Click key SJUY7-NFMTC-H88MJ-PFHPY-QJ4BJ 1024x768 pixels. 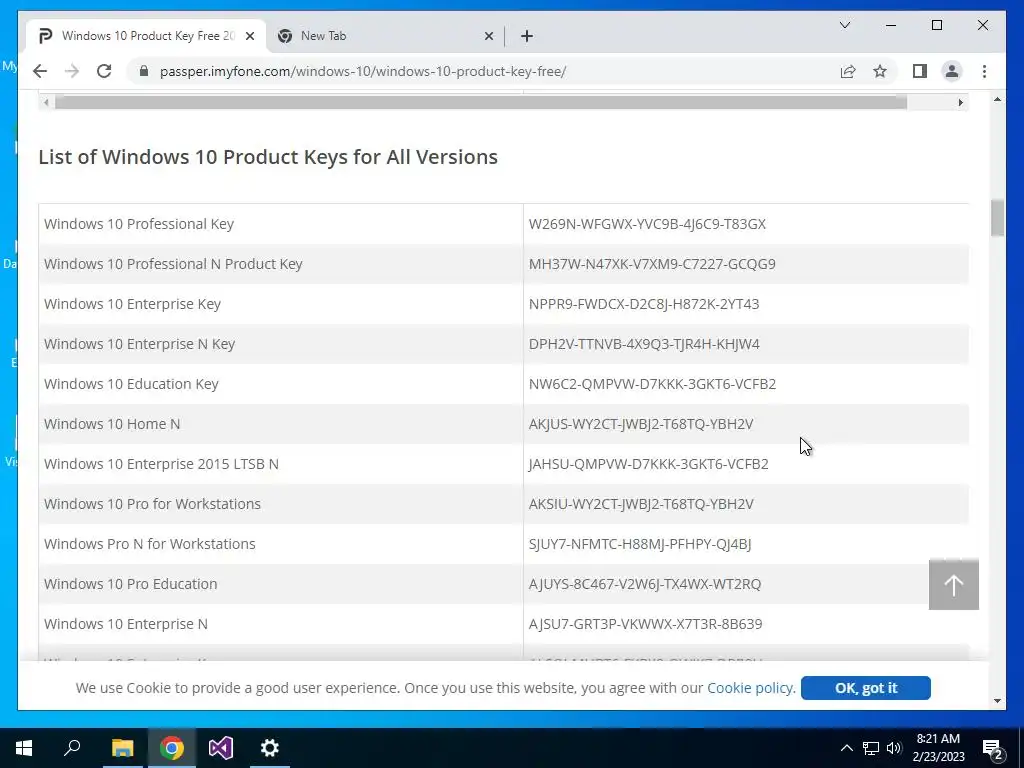640,544
